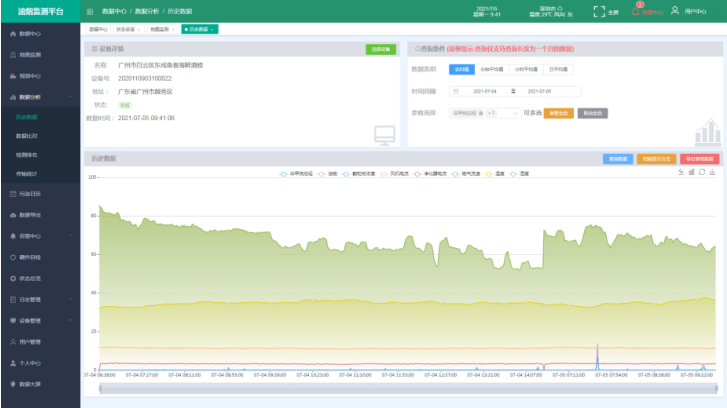727x408 pixels.
Task: Save chart as image icon
Action: (x=711, y=172)
